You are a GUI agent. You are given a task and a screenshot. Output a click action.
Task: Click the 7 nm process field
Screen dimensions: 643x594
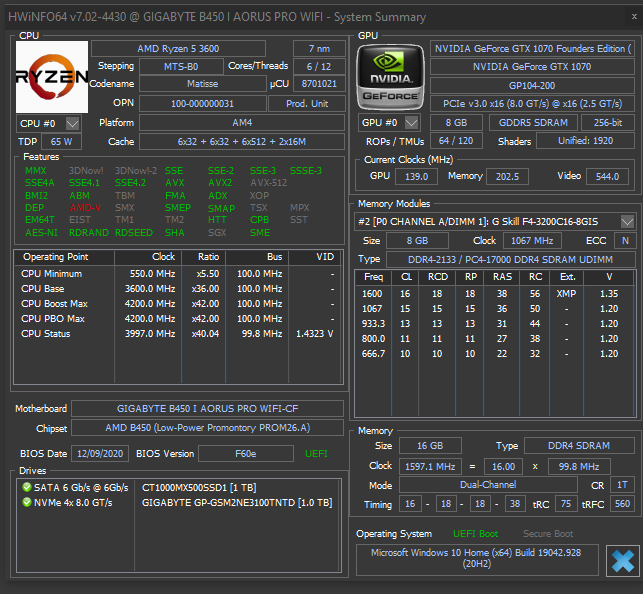319,49
